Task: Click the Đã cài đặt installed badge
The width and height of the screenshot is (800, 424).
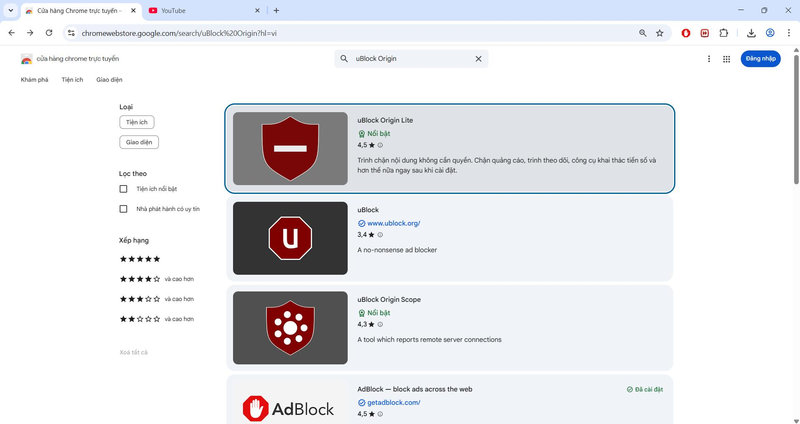Action: [x=645, y=389]
